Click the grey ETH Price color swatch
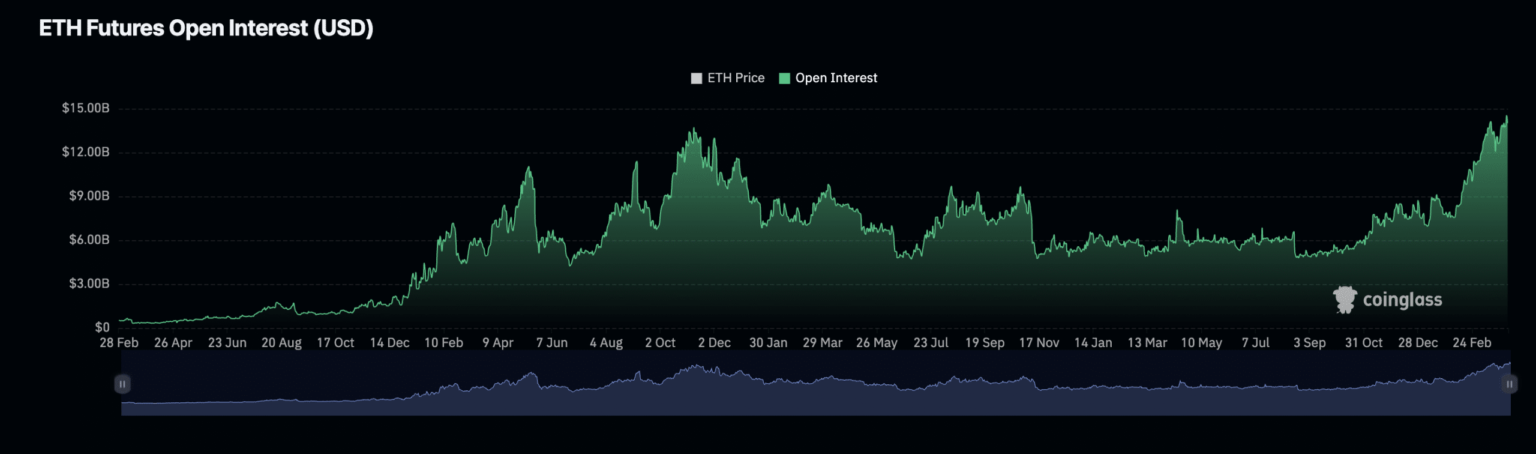 (697, 78)
